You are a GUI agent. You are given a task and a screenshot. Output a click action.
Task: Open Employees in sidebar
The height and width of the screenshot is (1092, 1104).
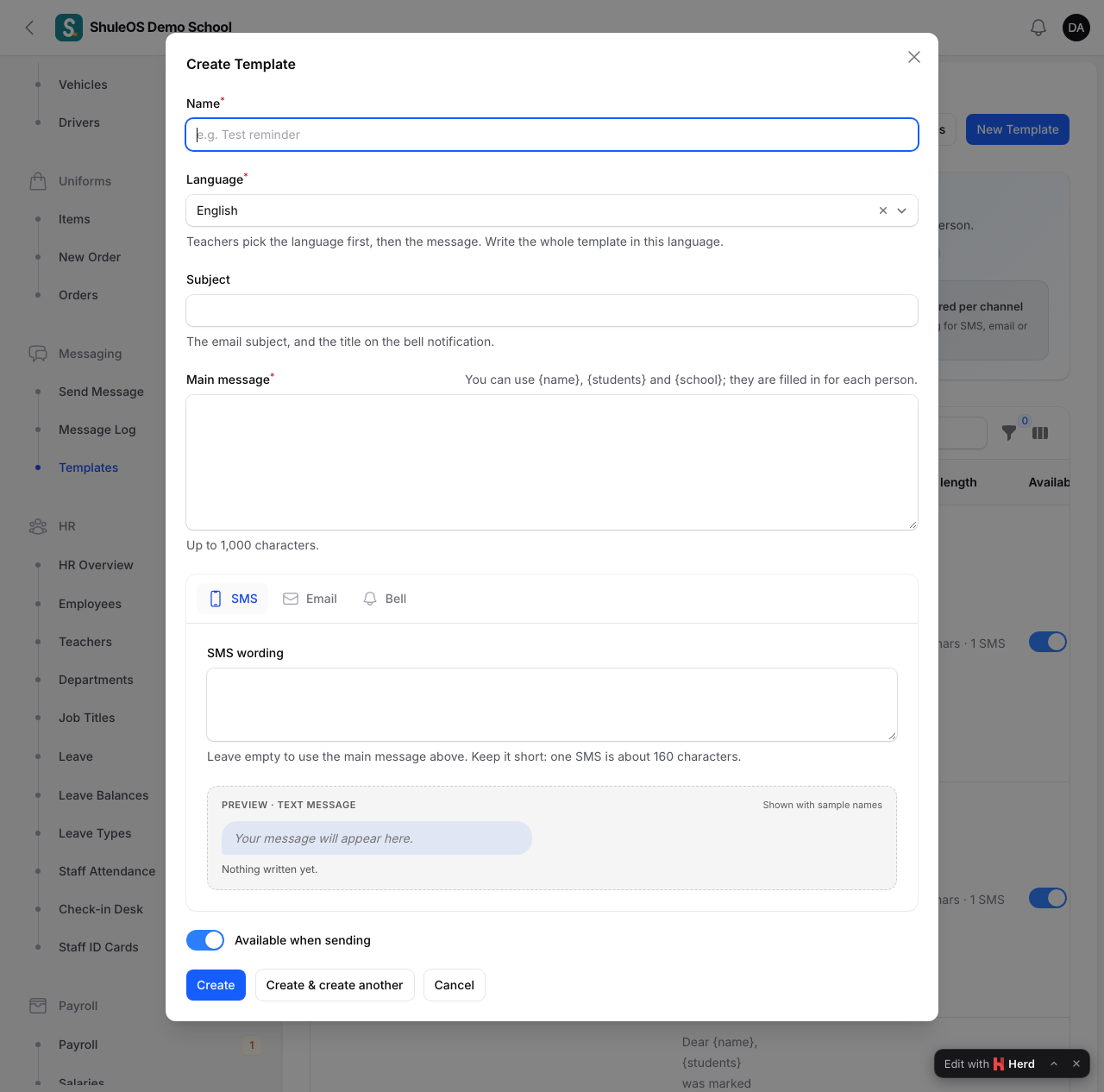pos(90,604)
